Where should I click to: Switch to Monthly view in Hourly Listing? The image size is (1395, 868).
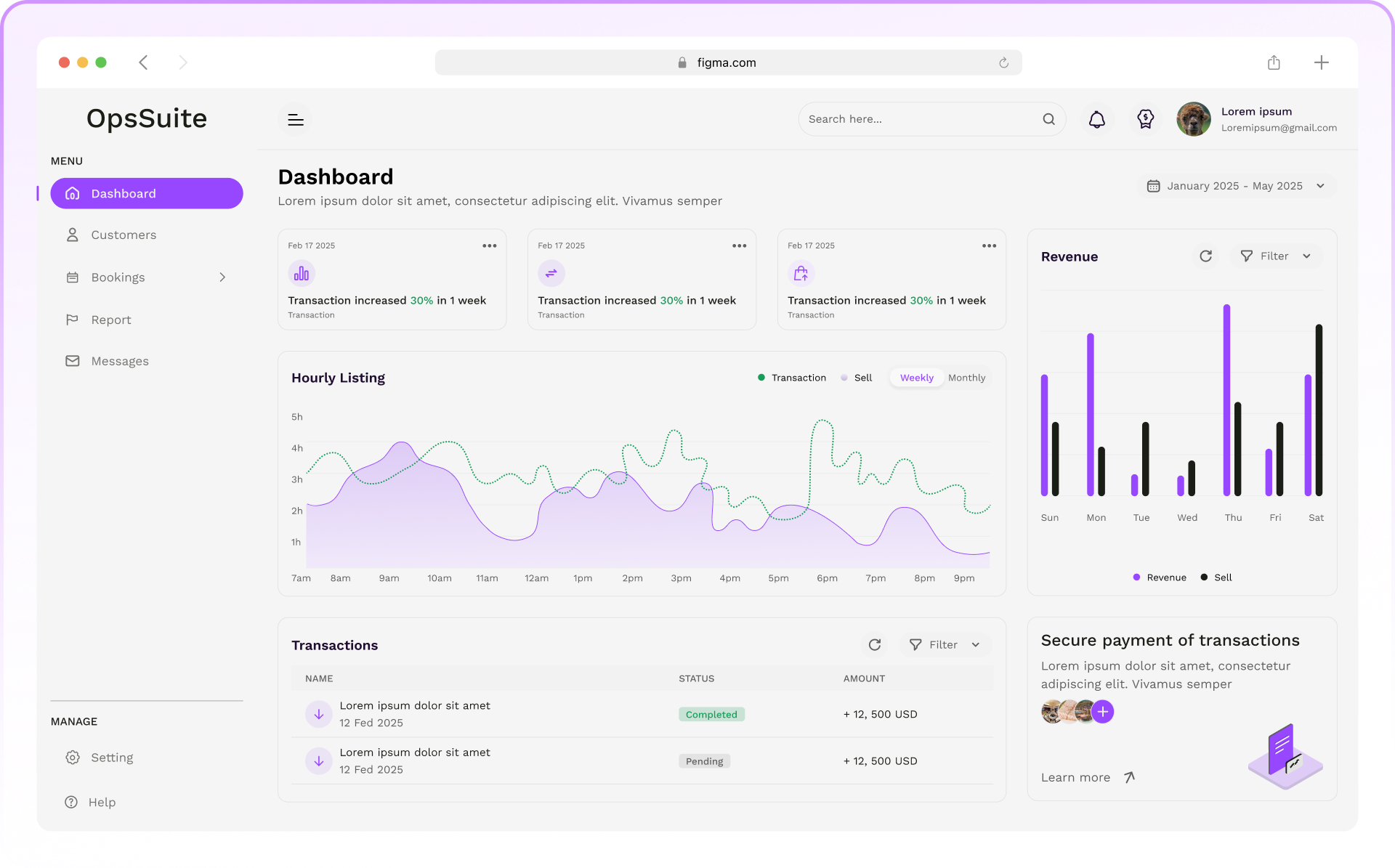click(966, 378)
